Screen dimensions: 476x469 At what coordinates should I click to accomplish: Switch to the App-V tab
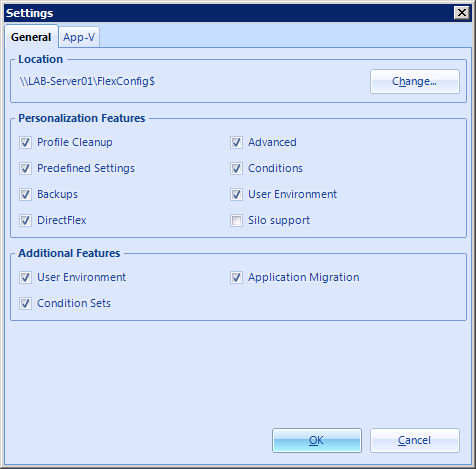(x=79, y=37)
